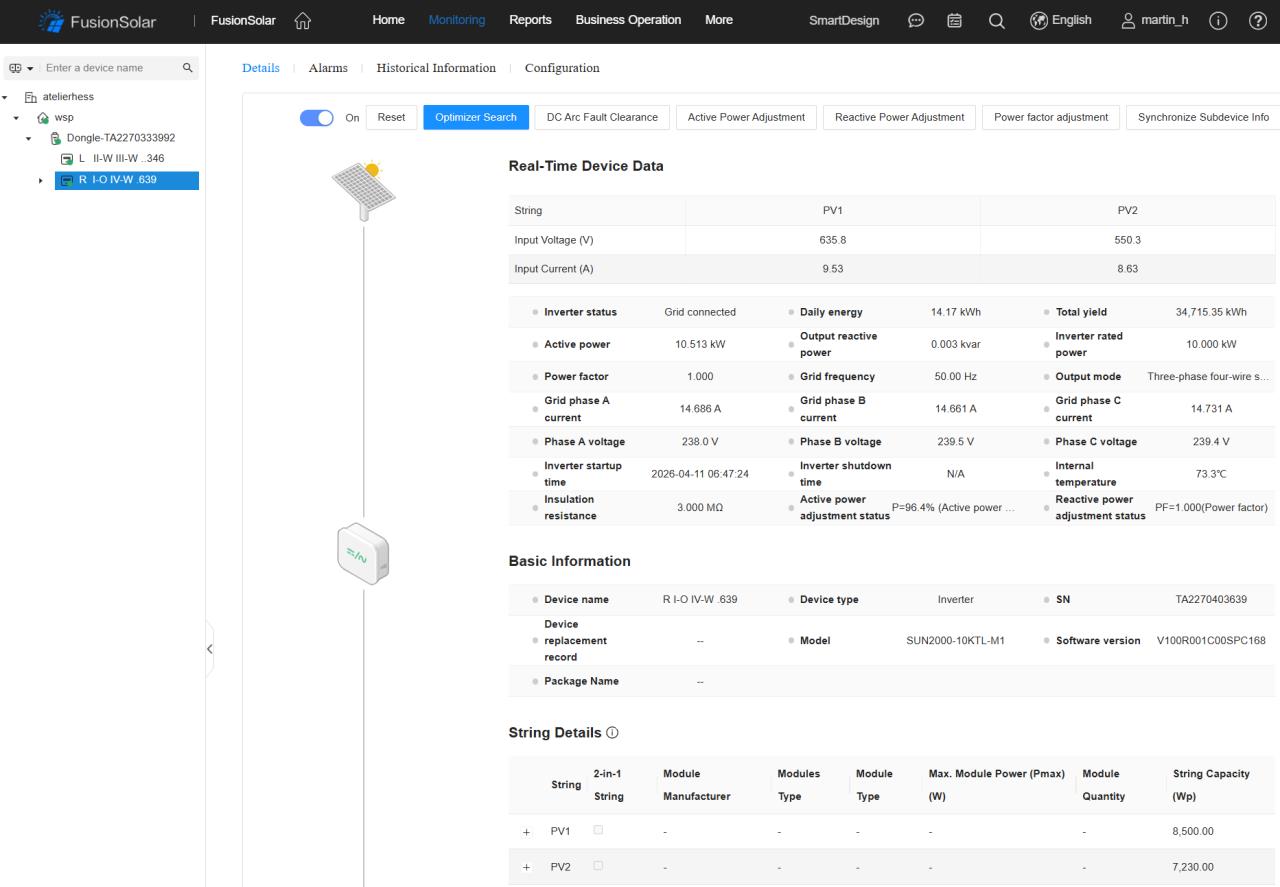Switch to the Historical Information tab
Screen dimensions: 1280x887
[x=436, y=68]
